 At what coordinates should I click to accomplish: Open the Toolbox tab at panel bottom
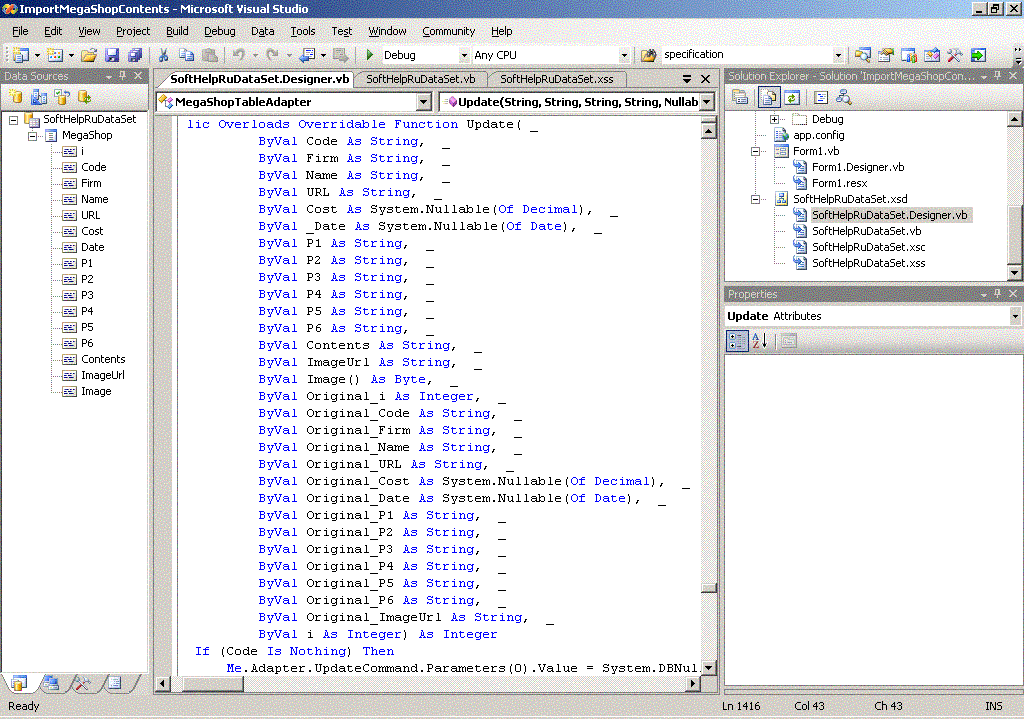(x=84, y=684)
